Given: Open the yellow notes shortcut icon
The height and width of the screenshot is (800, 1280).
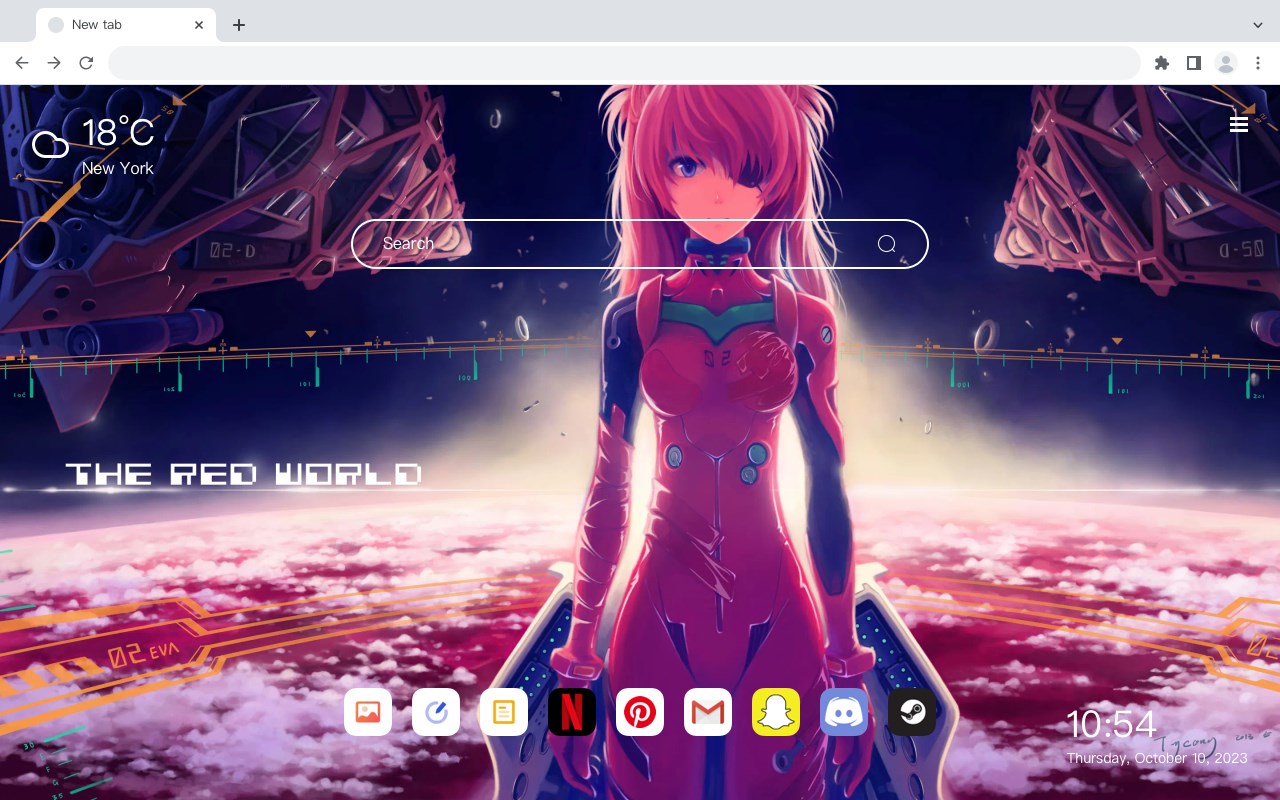Looking at the screenshot, I should [504, 712].
